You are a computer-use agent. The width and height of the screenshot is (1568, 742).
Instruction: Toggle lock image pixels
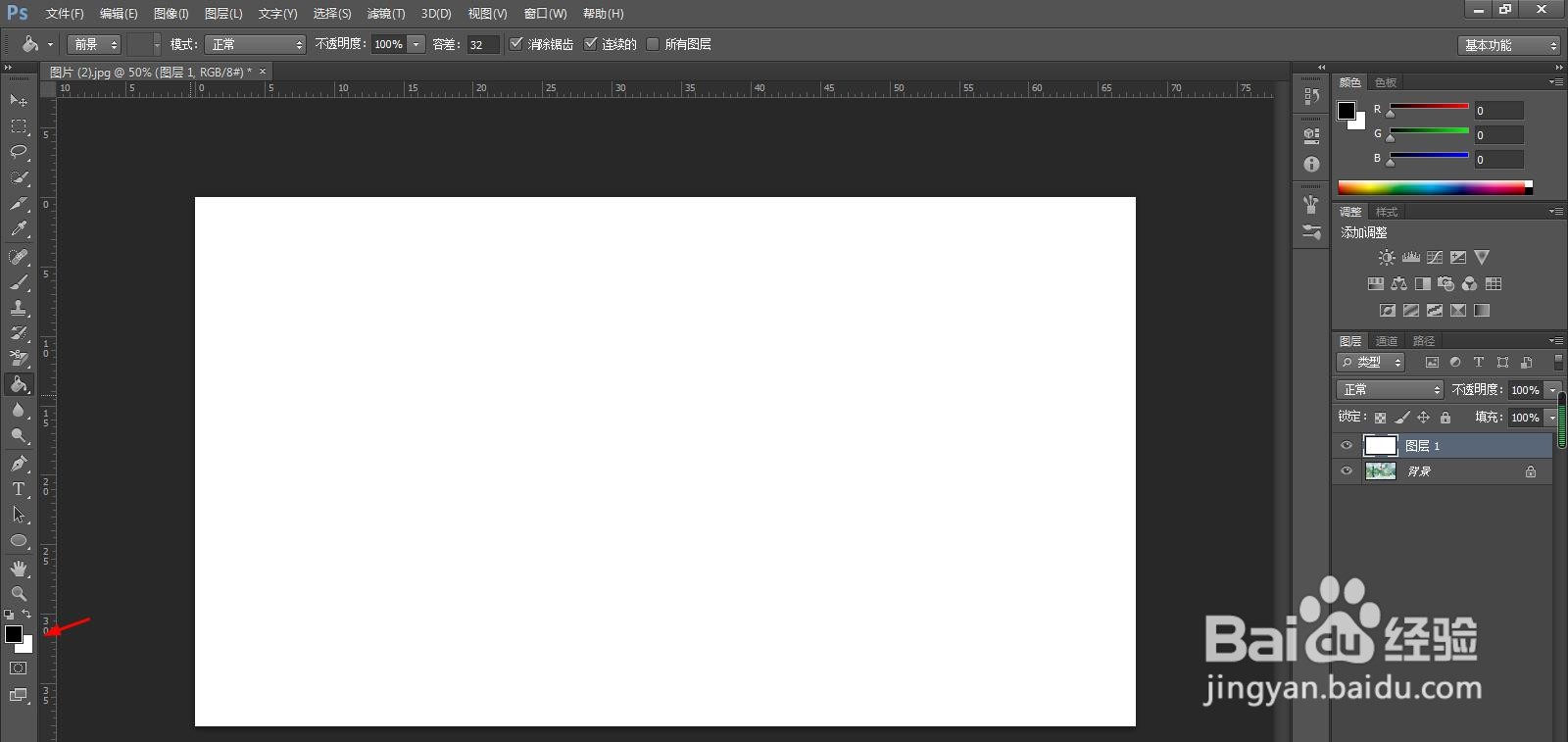(x=1402, y=418)
